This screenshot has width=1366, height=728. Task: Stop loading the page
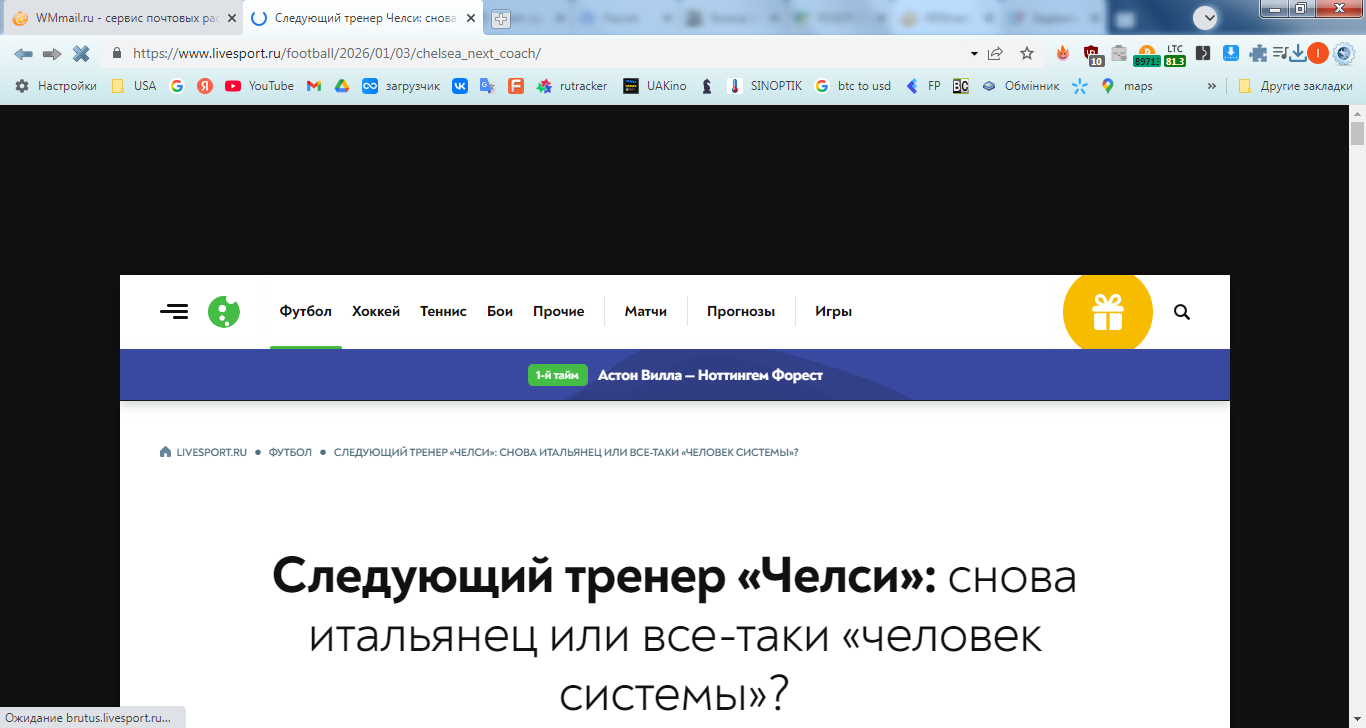tap(81, 54)
